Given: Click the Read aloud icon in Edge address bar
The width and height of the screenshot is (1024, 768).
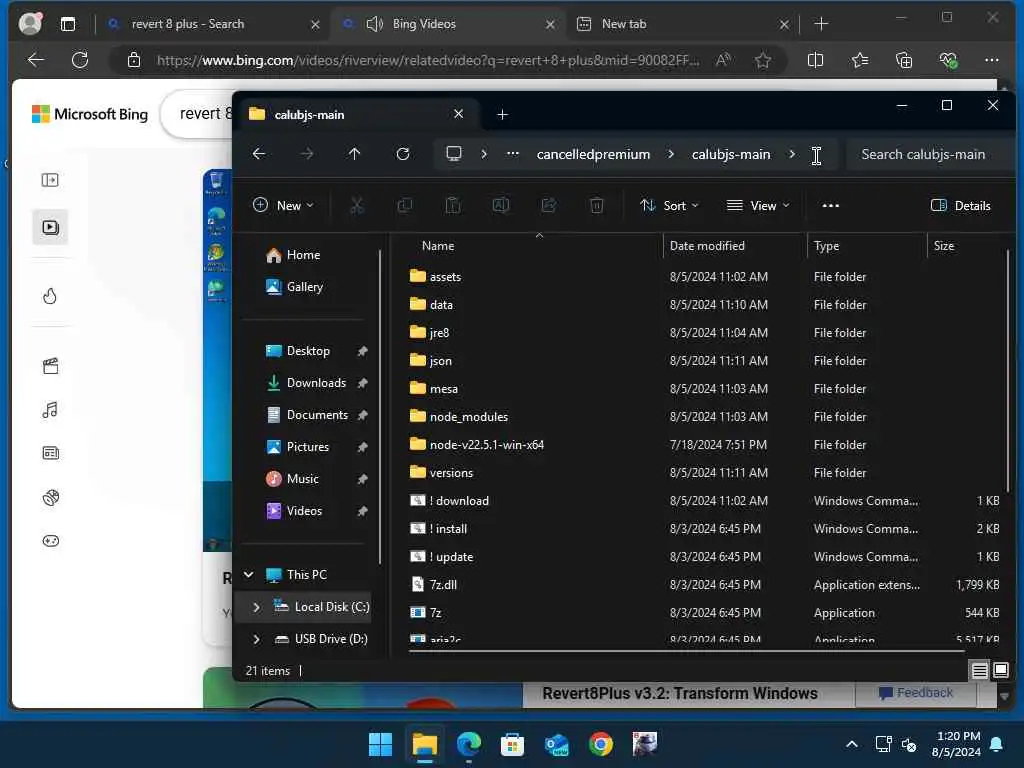Looking at the screenshot, I should [x=724, y=61].
